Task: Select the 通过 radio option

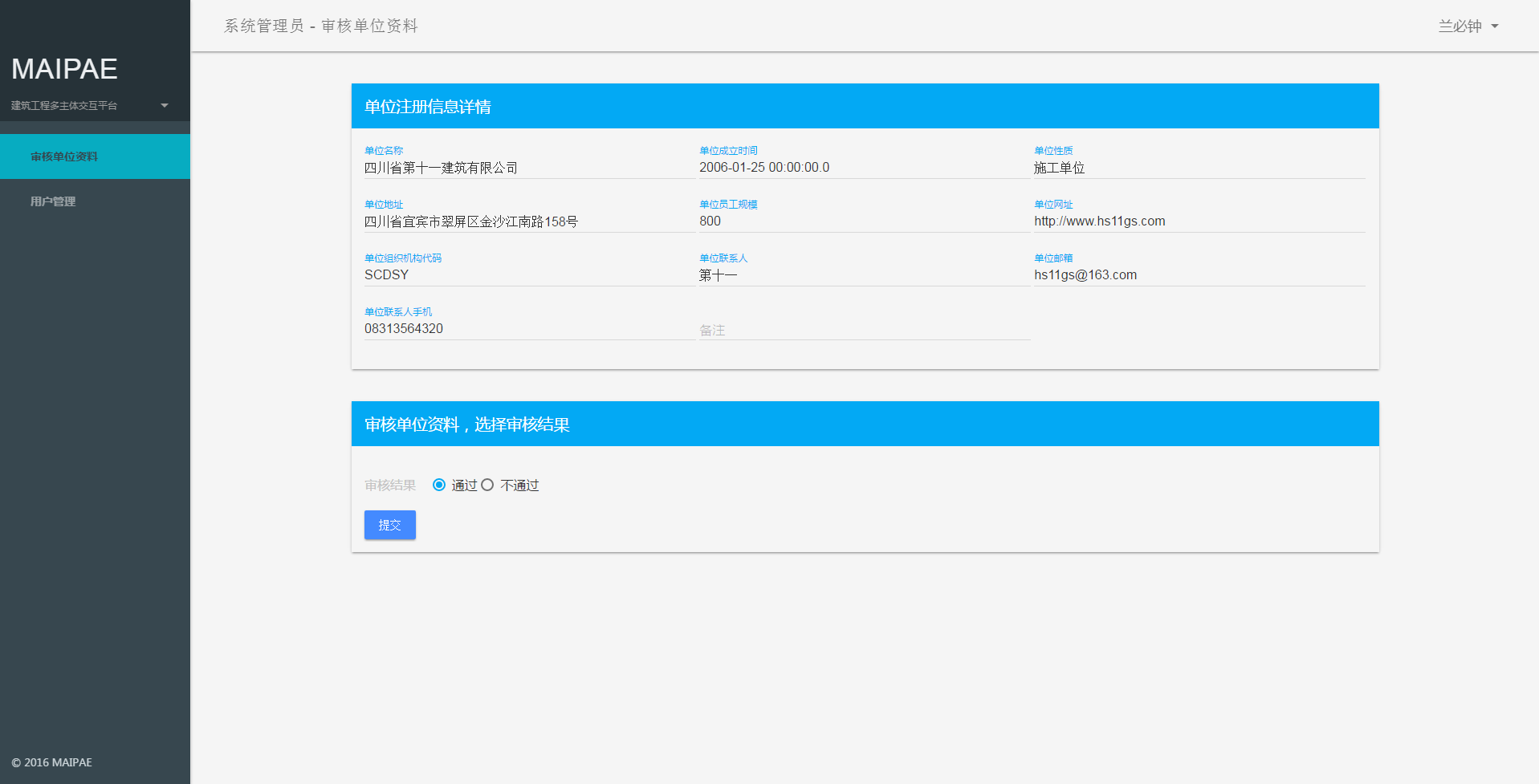Action: 438,485
